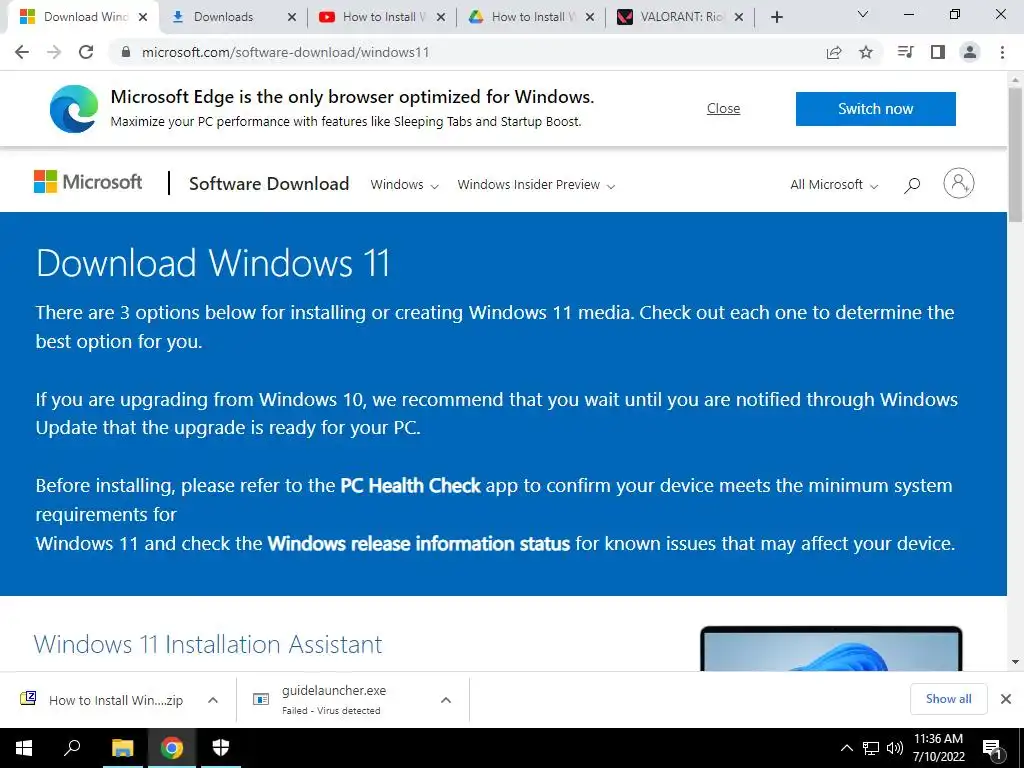The height and width of the screenshot is (768, 1024).
Task: Click the Download Windows 11 heading
Action: [x=213, y=263]
